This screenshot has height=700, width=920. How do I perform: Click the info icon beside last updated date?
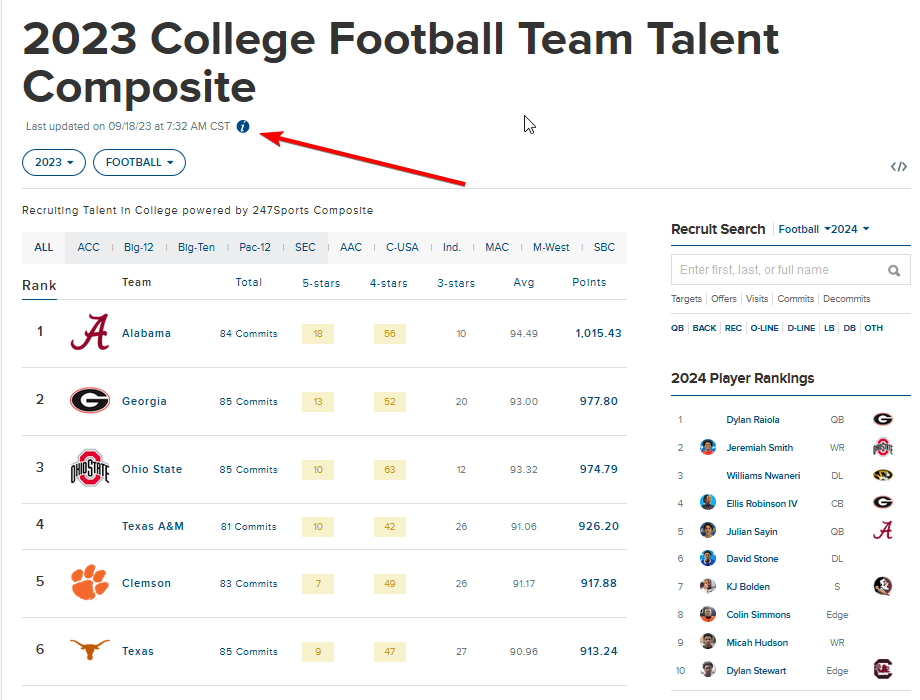[x=243, y=127]
